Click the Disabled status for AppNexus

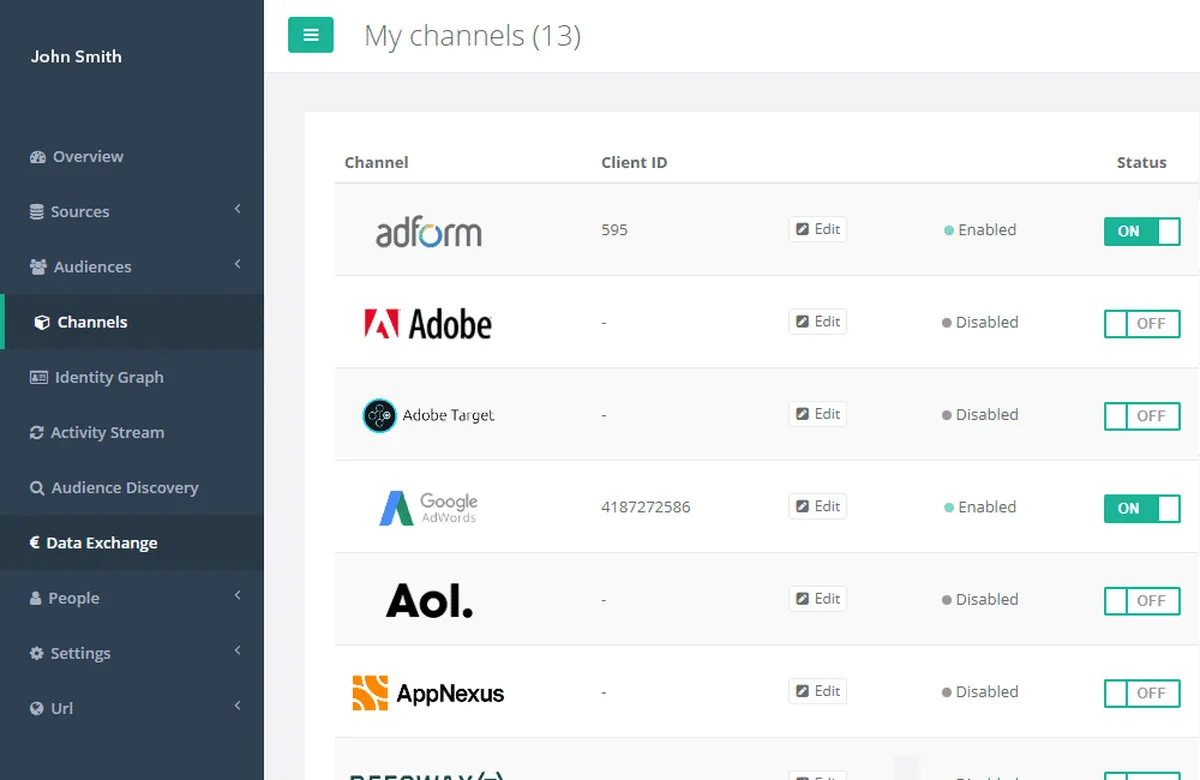pyautogui.click(x=980, y=692)
